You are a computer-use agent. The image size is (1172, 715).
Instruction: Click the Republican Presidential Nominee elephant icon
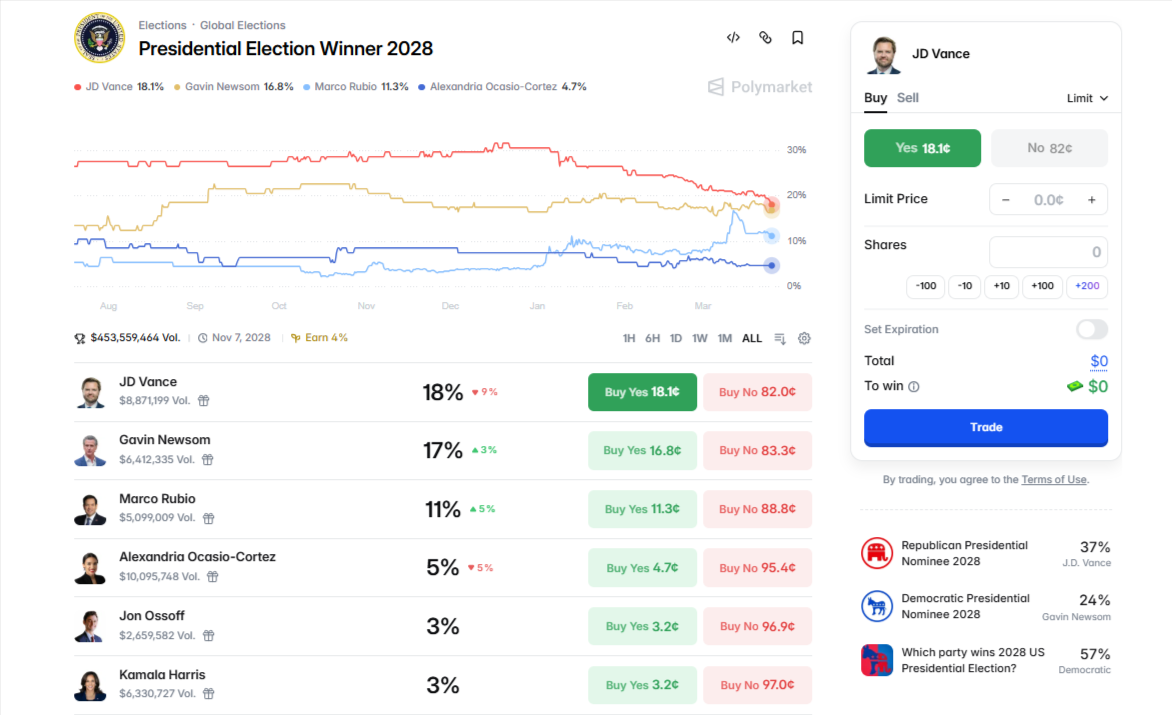point(876,553)
